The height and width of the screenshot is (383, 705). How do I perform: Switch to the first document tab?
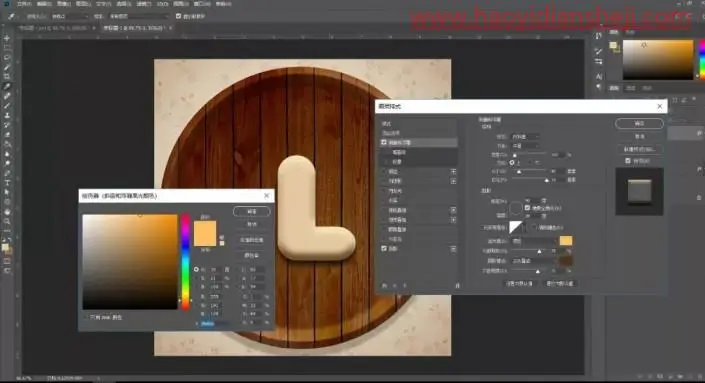coord(54,28)
